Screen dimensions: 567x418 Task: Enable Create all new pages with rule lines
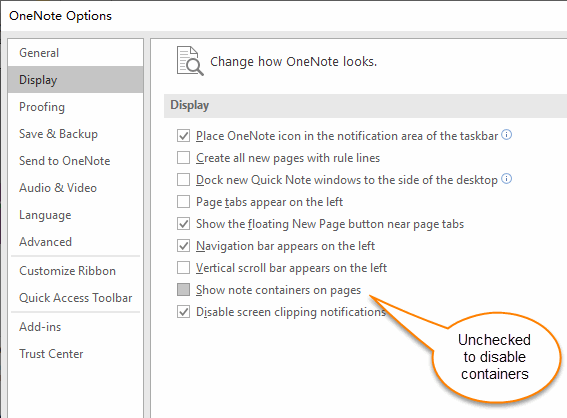click(x=183, y=158)
